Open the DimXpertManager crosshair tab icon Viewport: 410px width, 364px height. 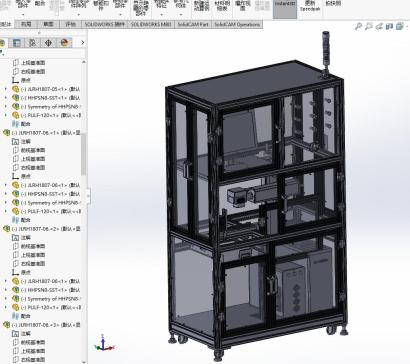(48, 42)
